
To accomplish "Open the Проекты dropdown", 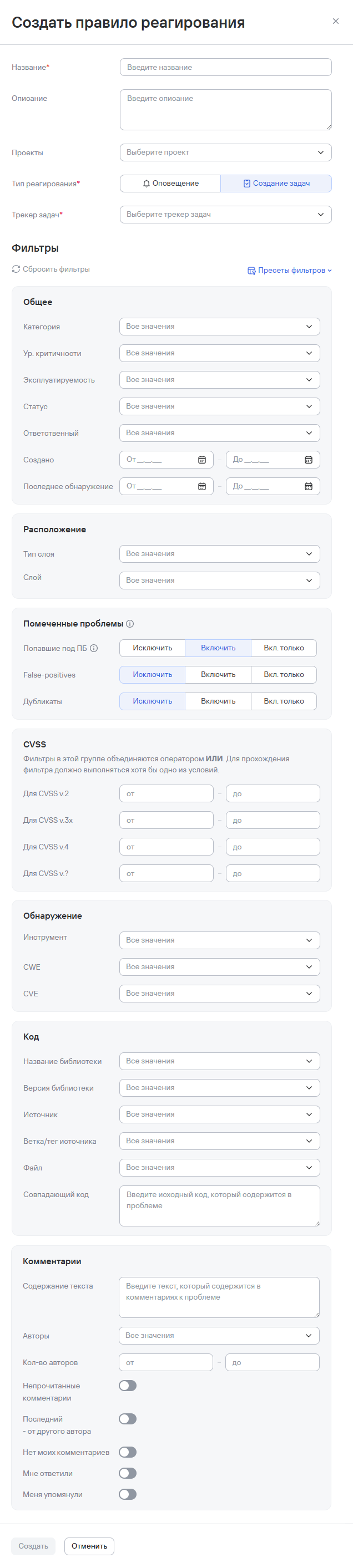I will tap(225, 152).
